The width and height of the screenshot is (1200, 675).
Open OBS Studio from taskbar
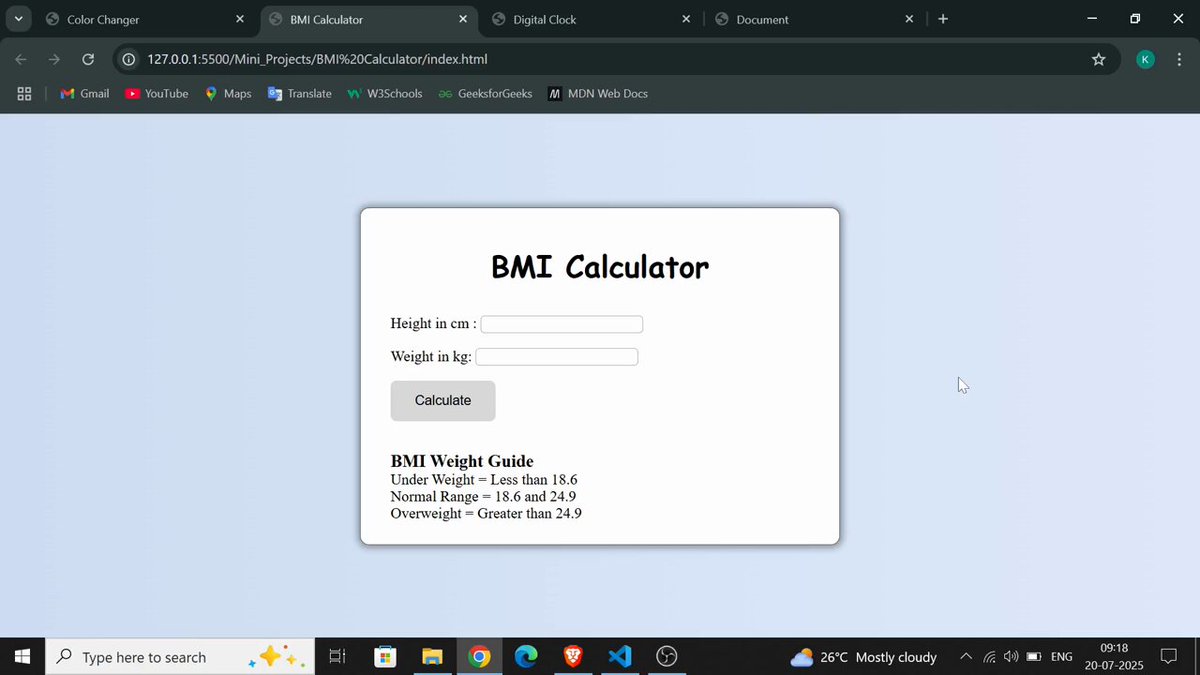click(667, 657)
